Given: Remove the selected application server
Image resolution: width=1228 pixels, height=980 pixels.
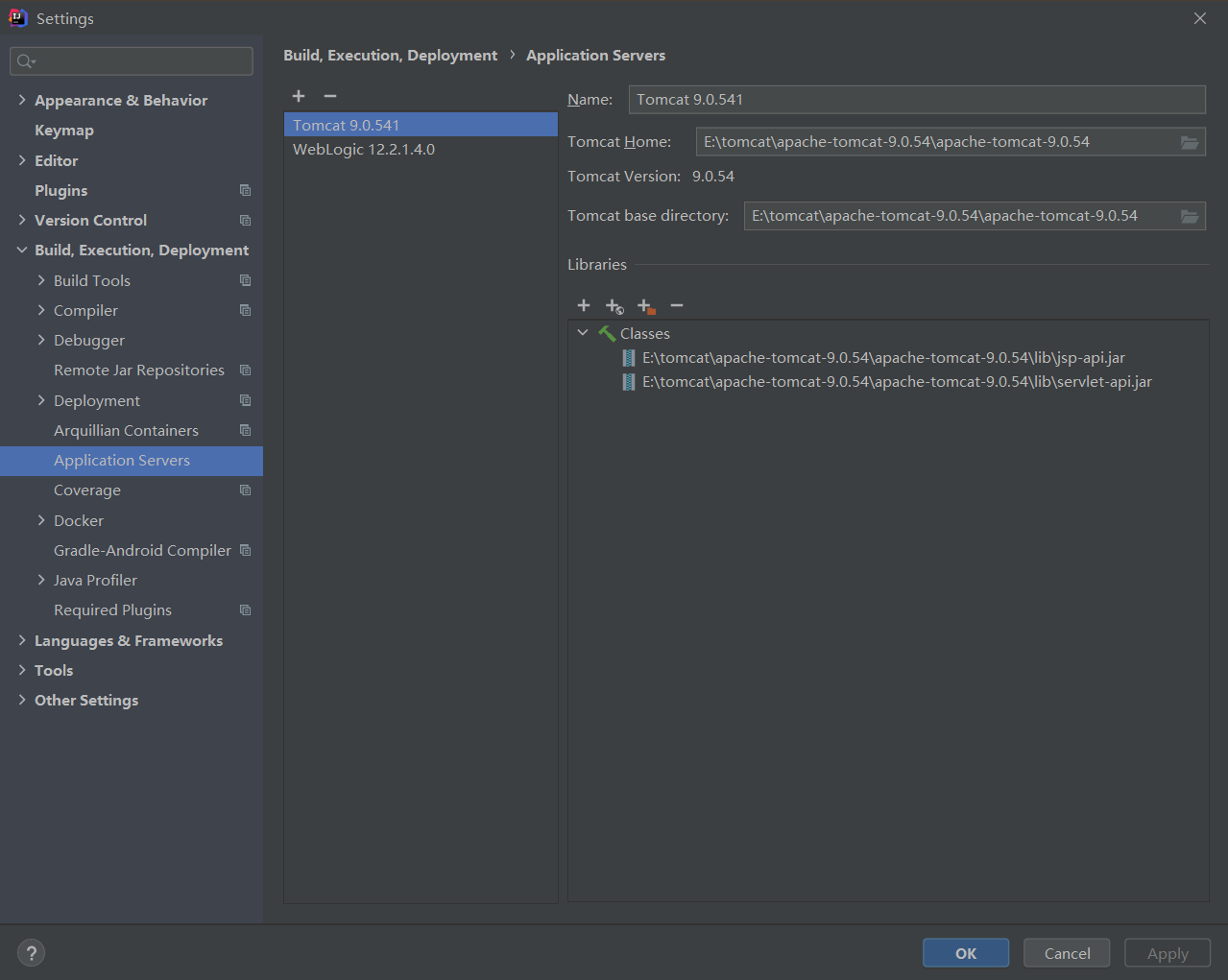Looking at the screenshot, I should click(330, 96).
